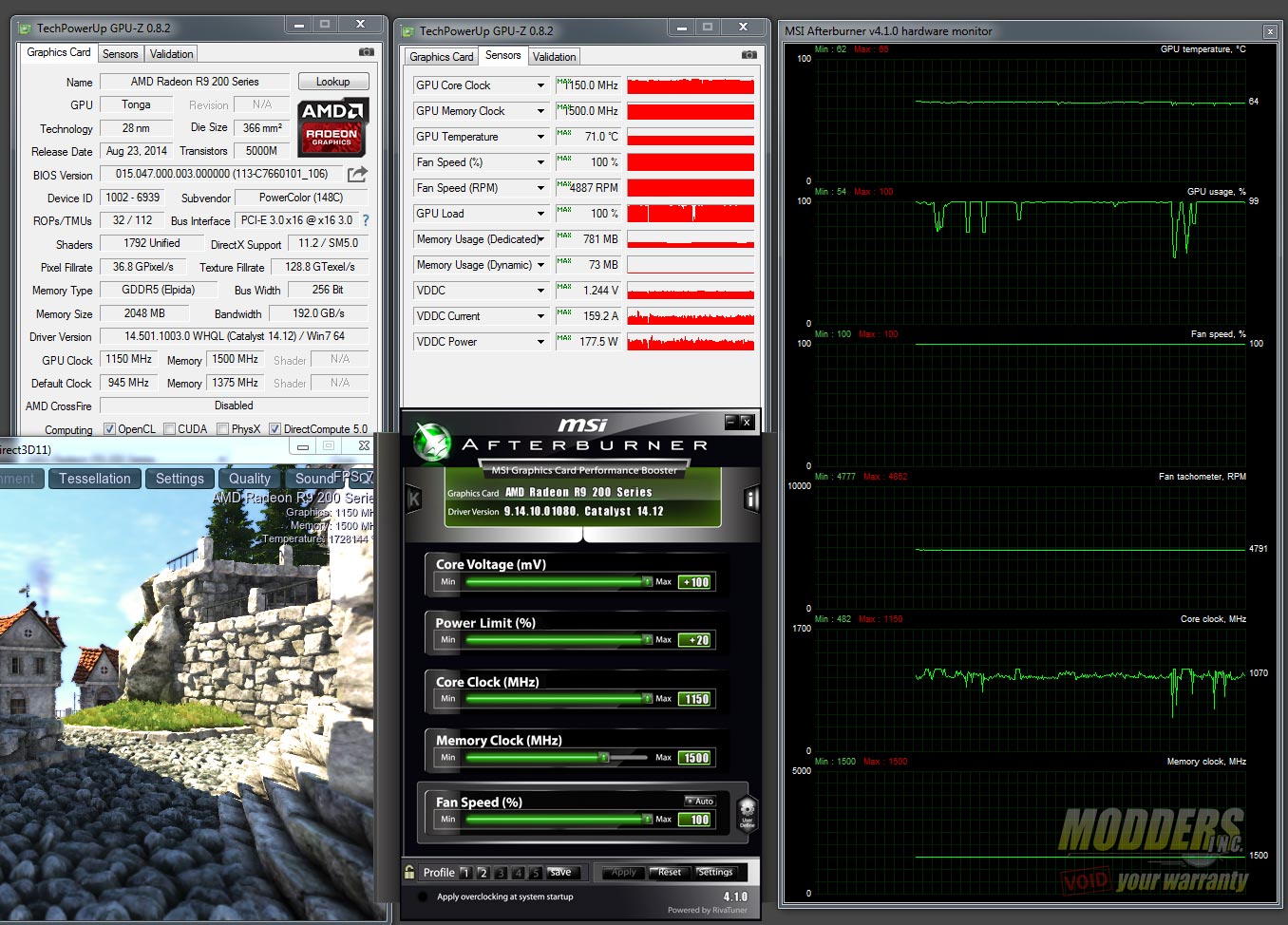Image resolution: width=1288 pixels, height=925 pixels.
Task: Open the Fan Speed (RPM) sensor dropdown
Action: 540,188
